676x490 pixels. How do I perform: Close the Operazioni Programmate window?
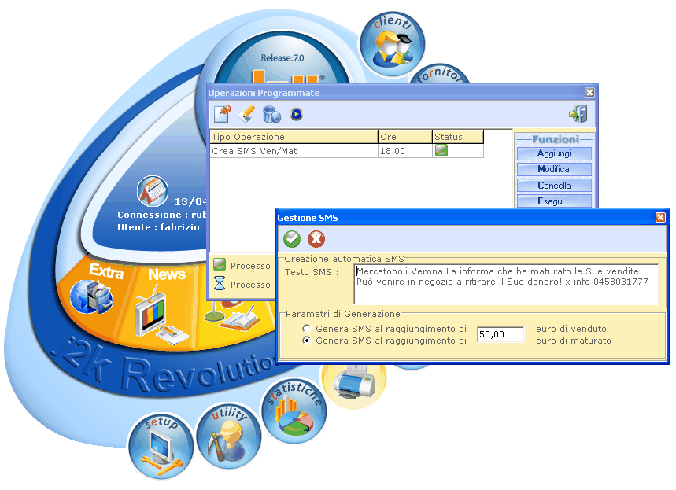589,92
